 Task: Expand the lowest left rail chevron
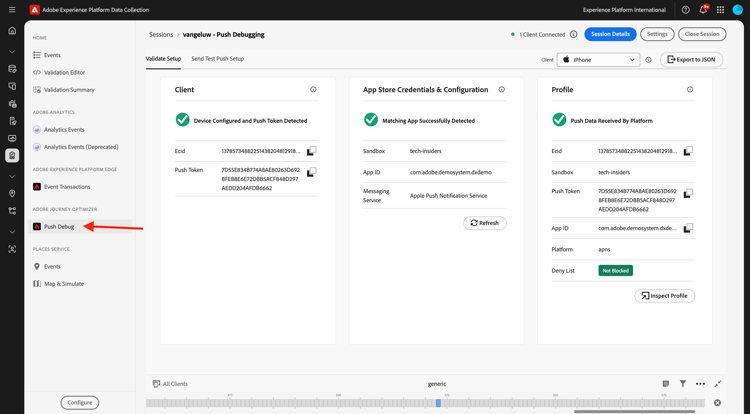12,232
